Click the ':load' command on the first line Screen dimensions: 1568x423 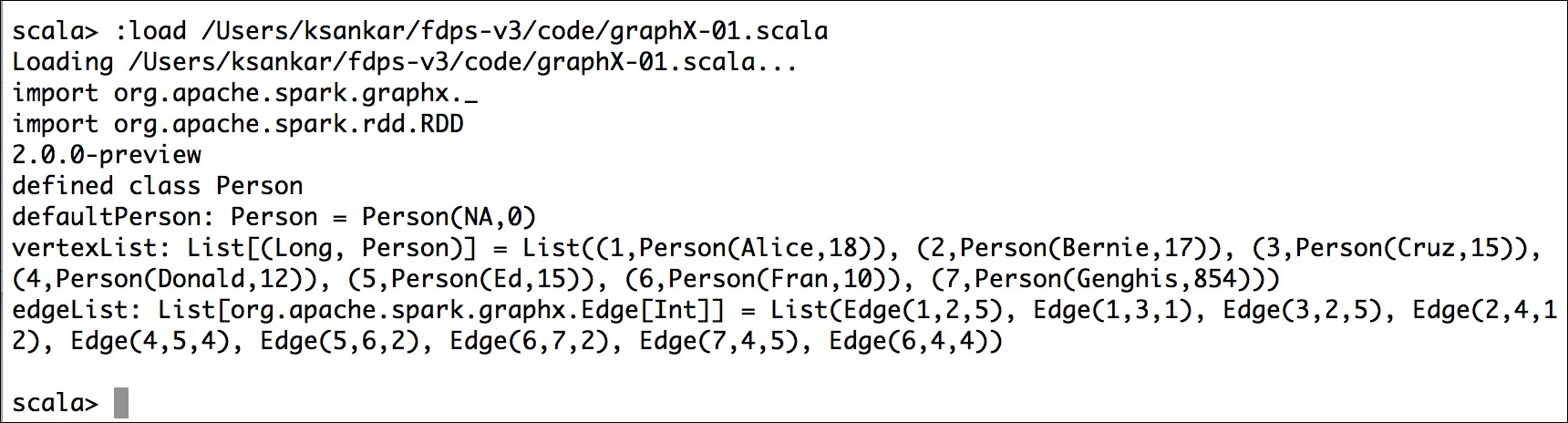coord(150,31)
